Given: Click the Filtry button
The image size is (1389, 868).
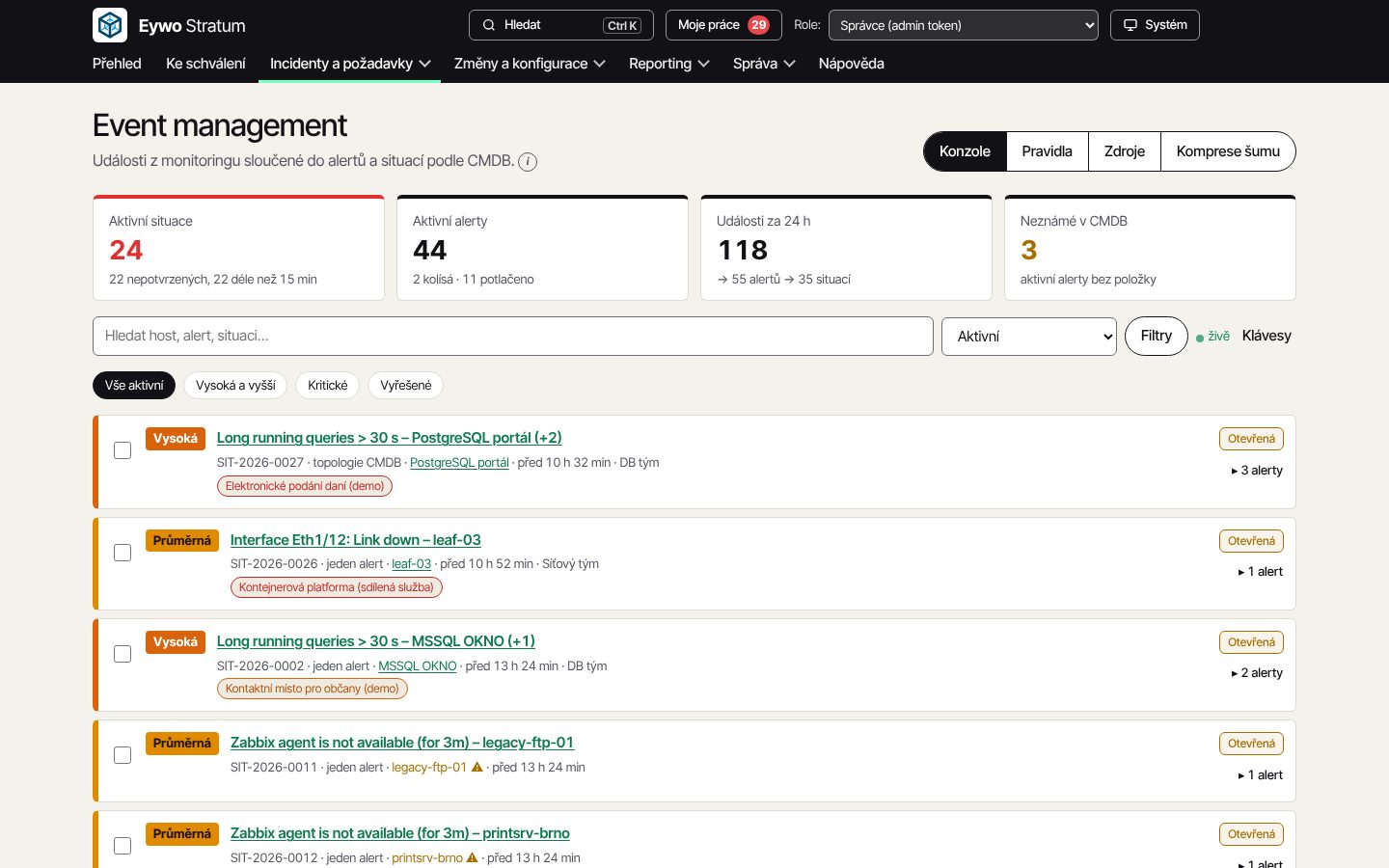Looking at the screenshot, I should (x=1156, y=336).
